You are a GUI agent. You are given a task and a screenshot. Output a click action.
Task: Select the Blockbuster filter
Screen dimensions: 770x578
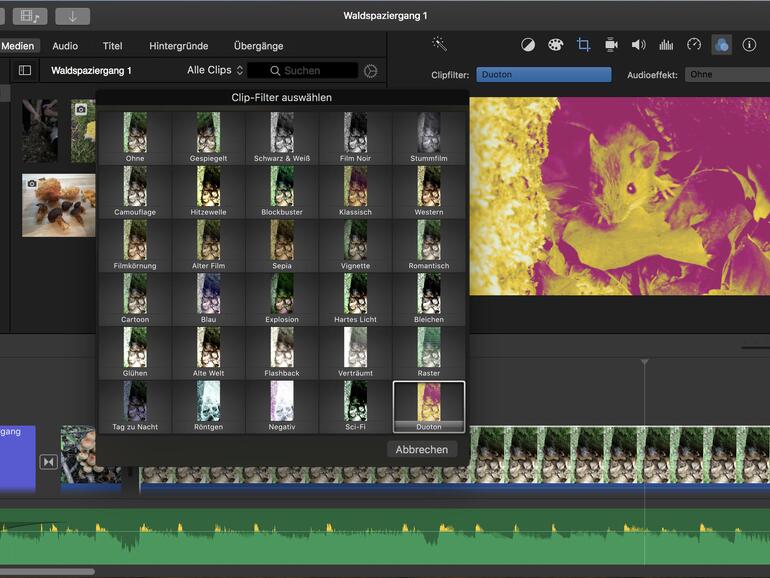tap(282, 192)
